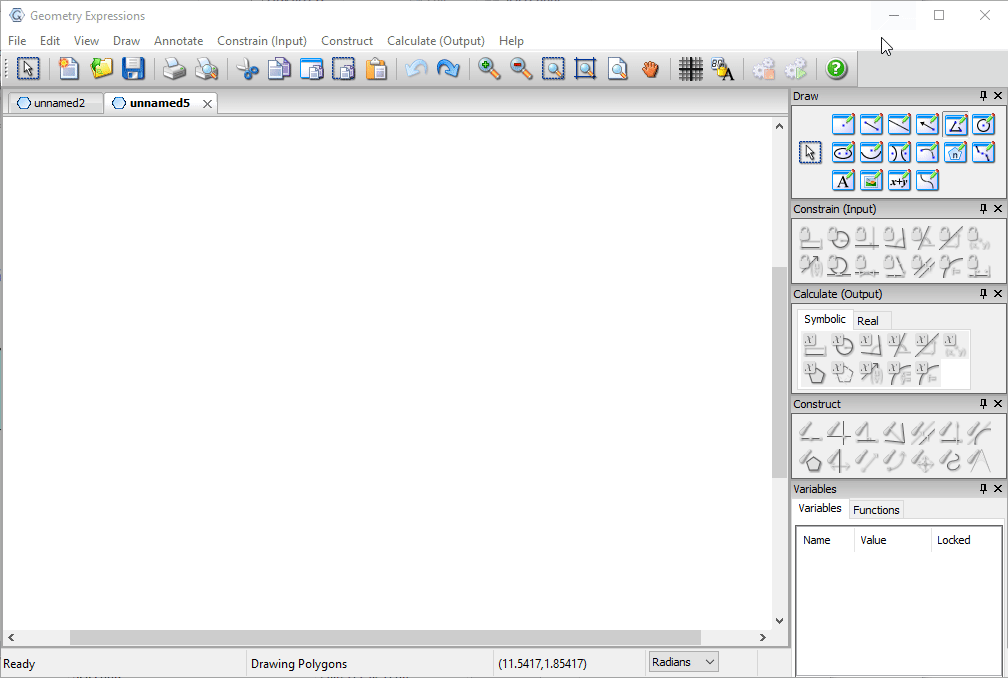The height and width of the screenshot is (678, 1008).
Task: Save the document with the floppy disk icon
Action: pyautogui.click(x=133, y=69)
